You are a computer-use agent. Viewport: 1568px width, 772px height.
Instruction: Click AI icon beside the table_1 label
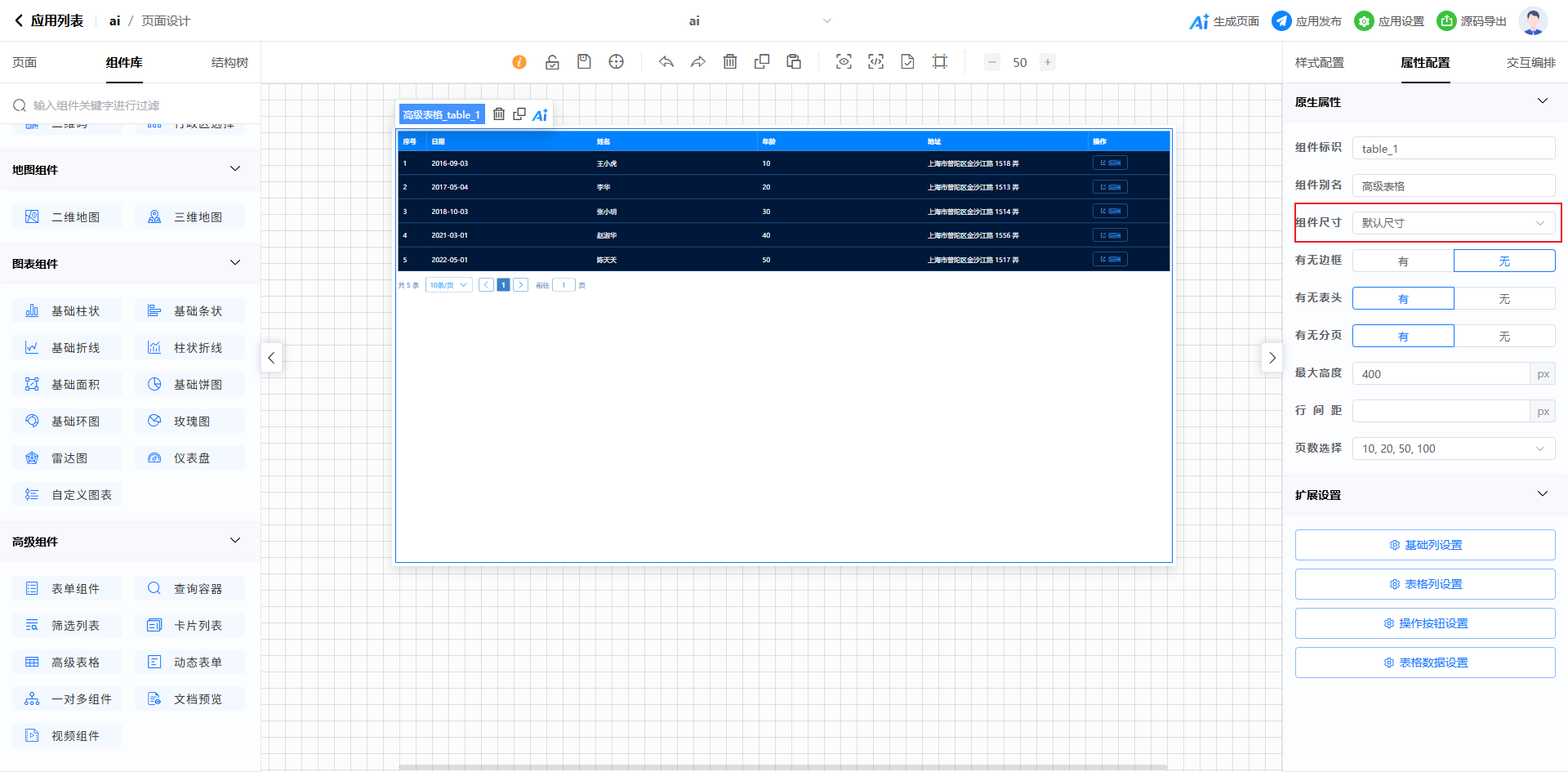click(x=540, y=115)
